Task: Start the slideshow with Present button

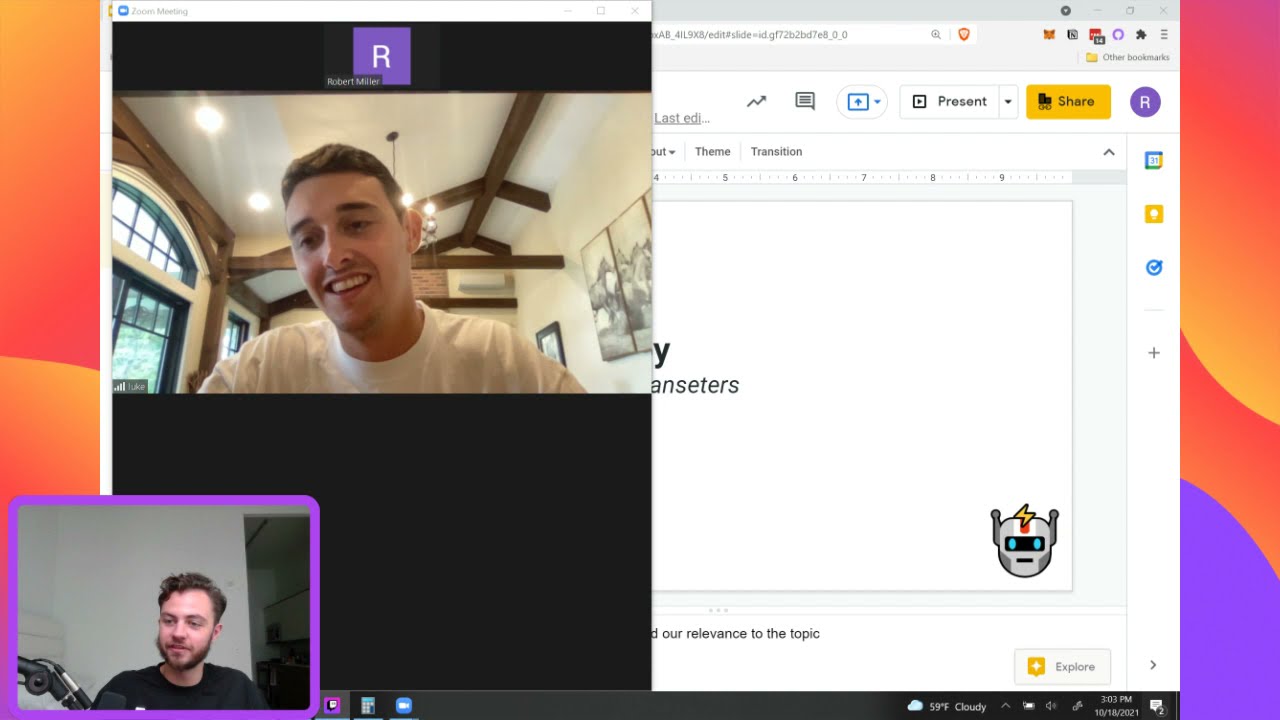Action: (x=949, y=102)
